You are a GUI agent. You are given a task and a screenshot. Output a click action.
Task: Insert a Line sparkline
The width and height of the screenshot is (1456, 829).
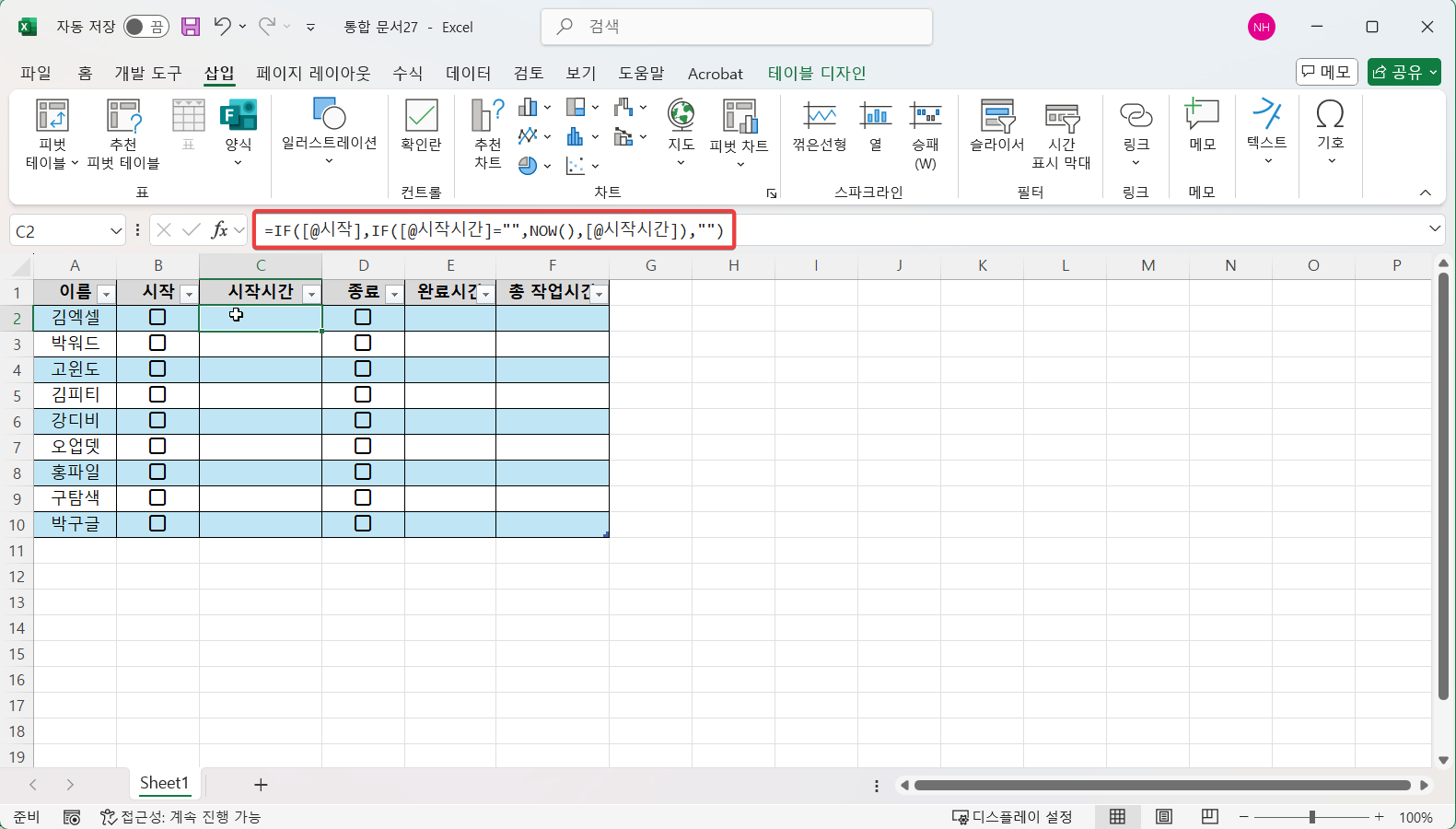[x=819, y=127]
